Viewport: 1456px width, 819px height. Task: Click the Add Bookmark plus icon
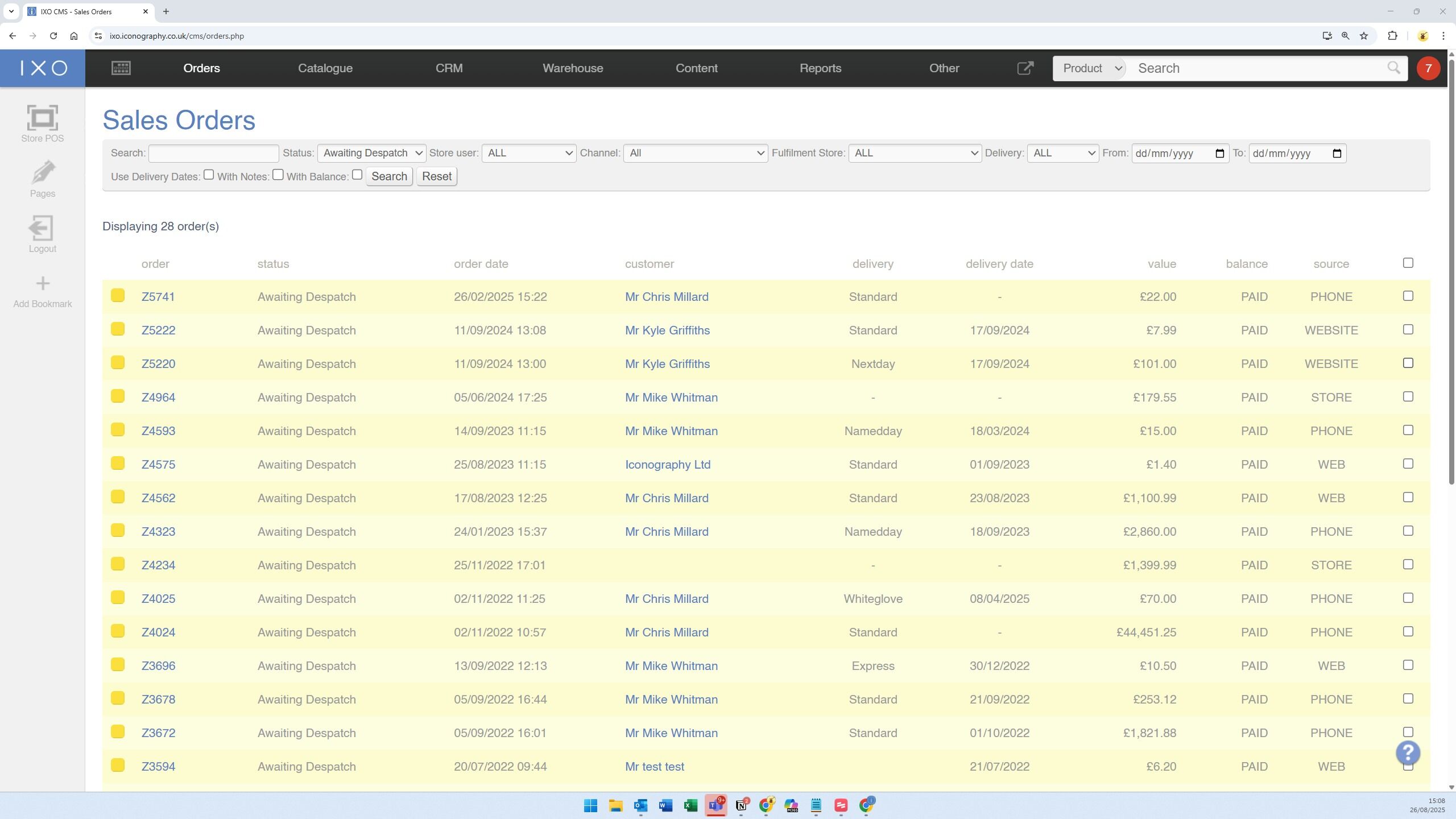point(42,283)
